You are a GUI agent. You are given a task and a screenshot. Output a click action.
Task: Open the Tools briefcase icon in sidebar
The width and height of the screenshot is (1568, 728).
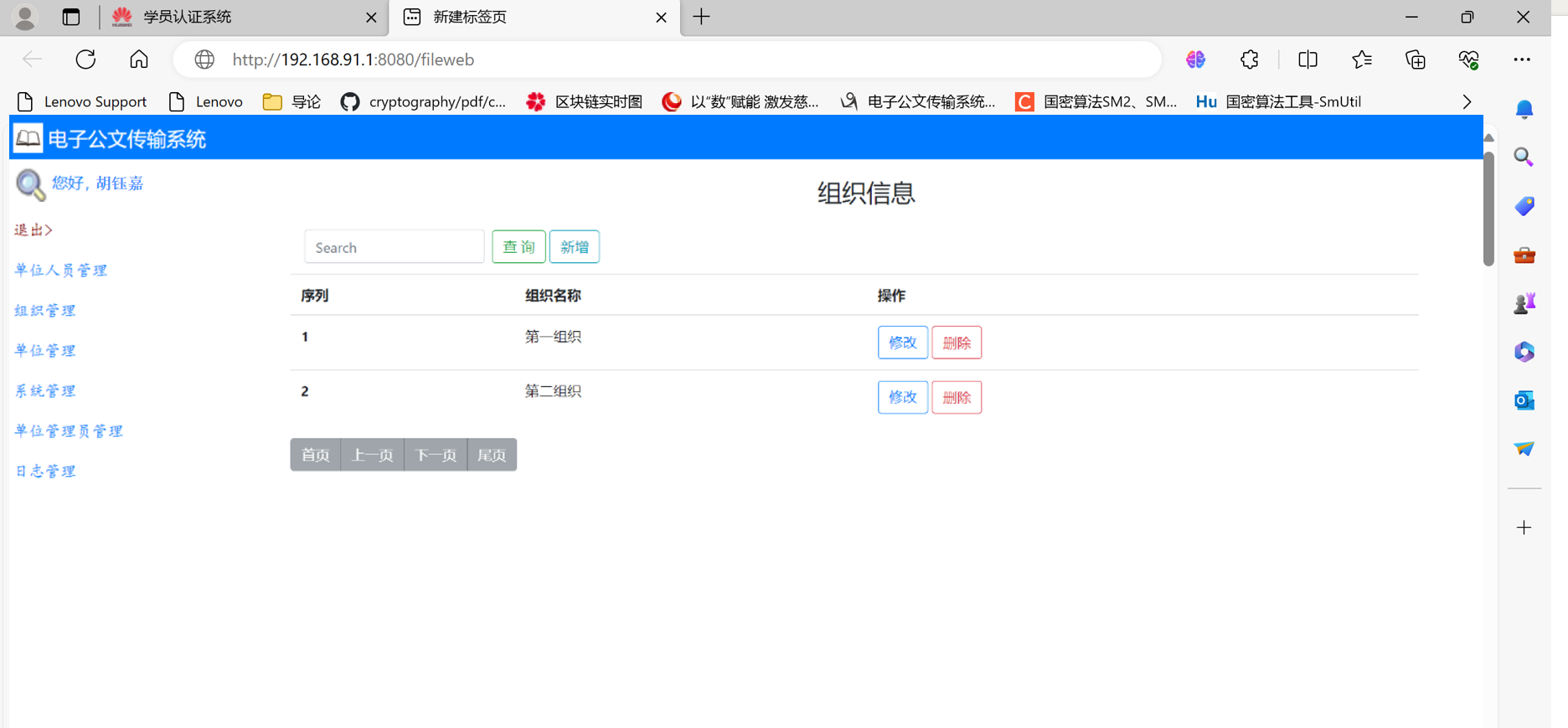pos(1524,255)
